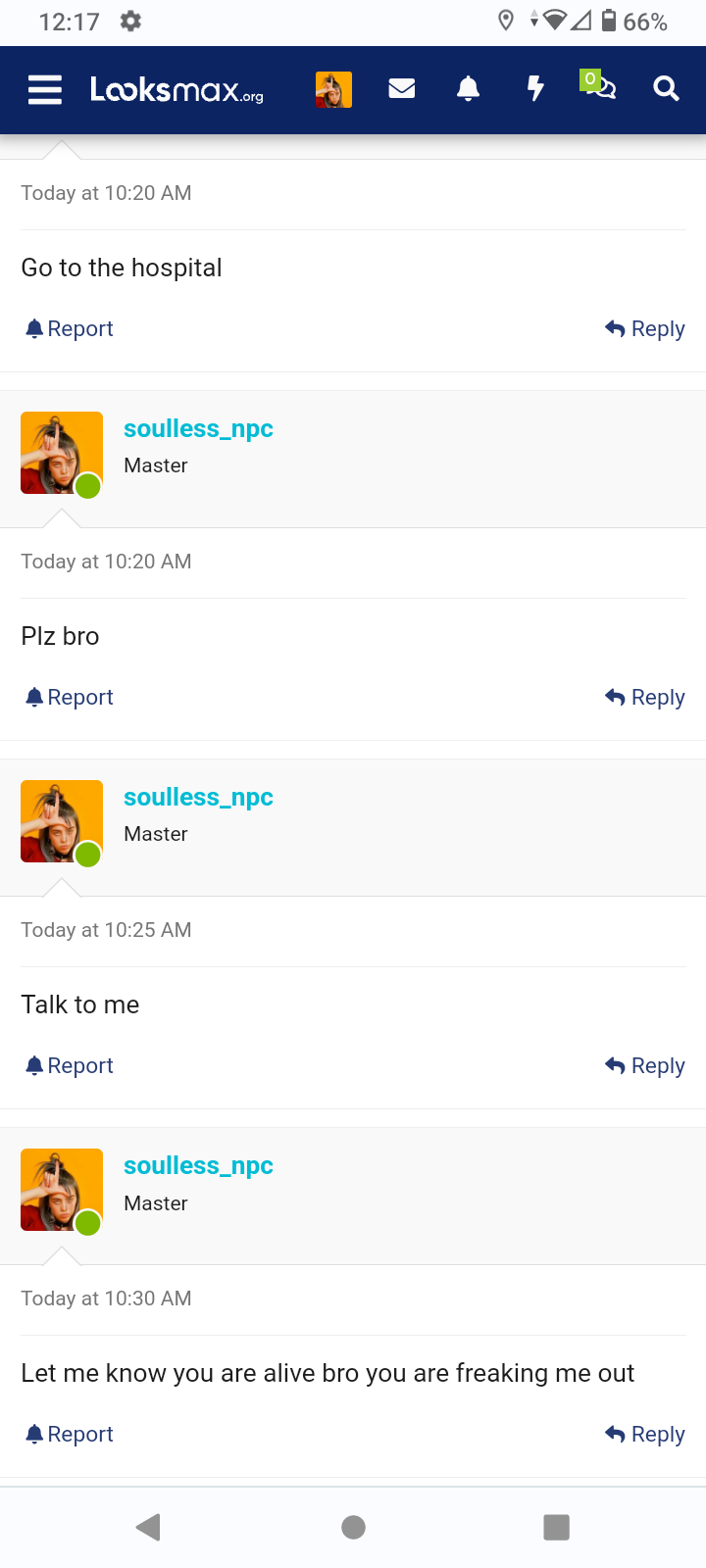Reply to the "Let me know you are alive" post
The height and width of the screenshot is (1568, 706).
pos(645,1435)
